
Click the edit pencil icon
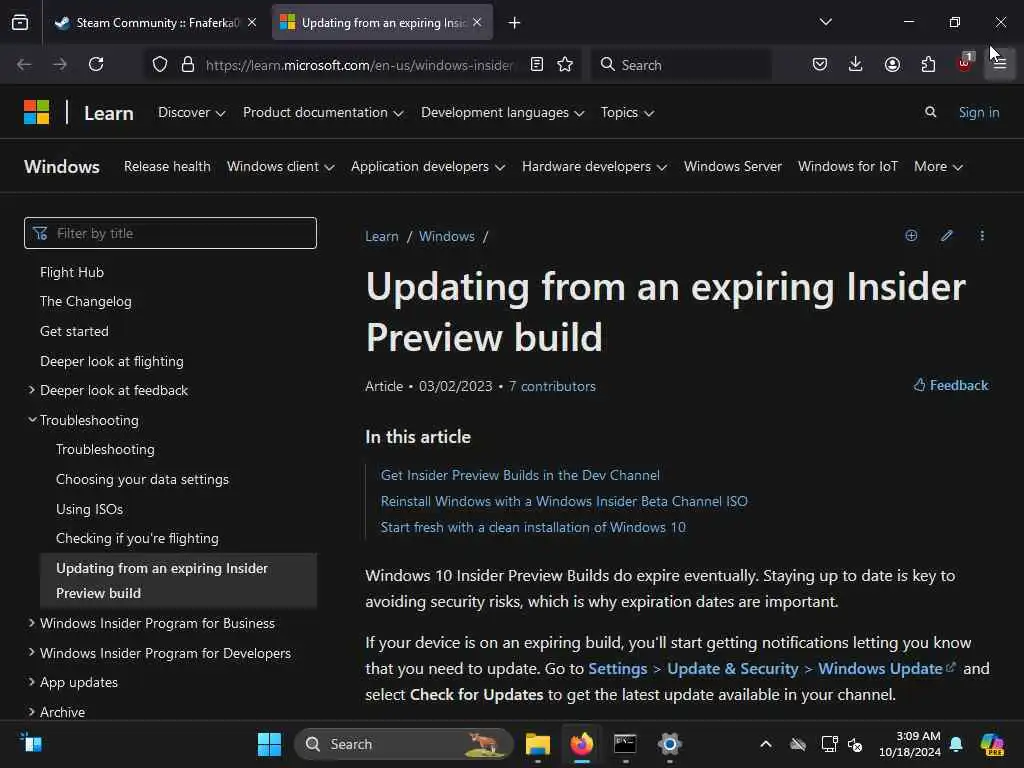pos(947,236)
